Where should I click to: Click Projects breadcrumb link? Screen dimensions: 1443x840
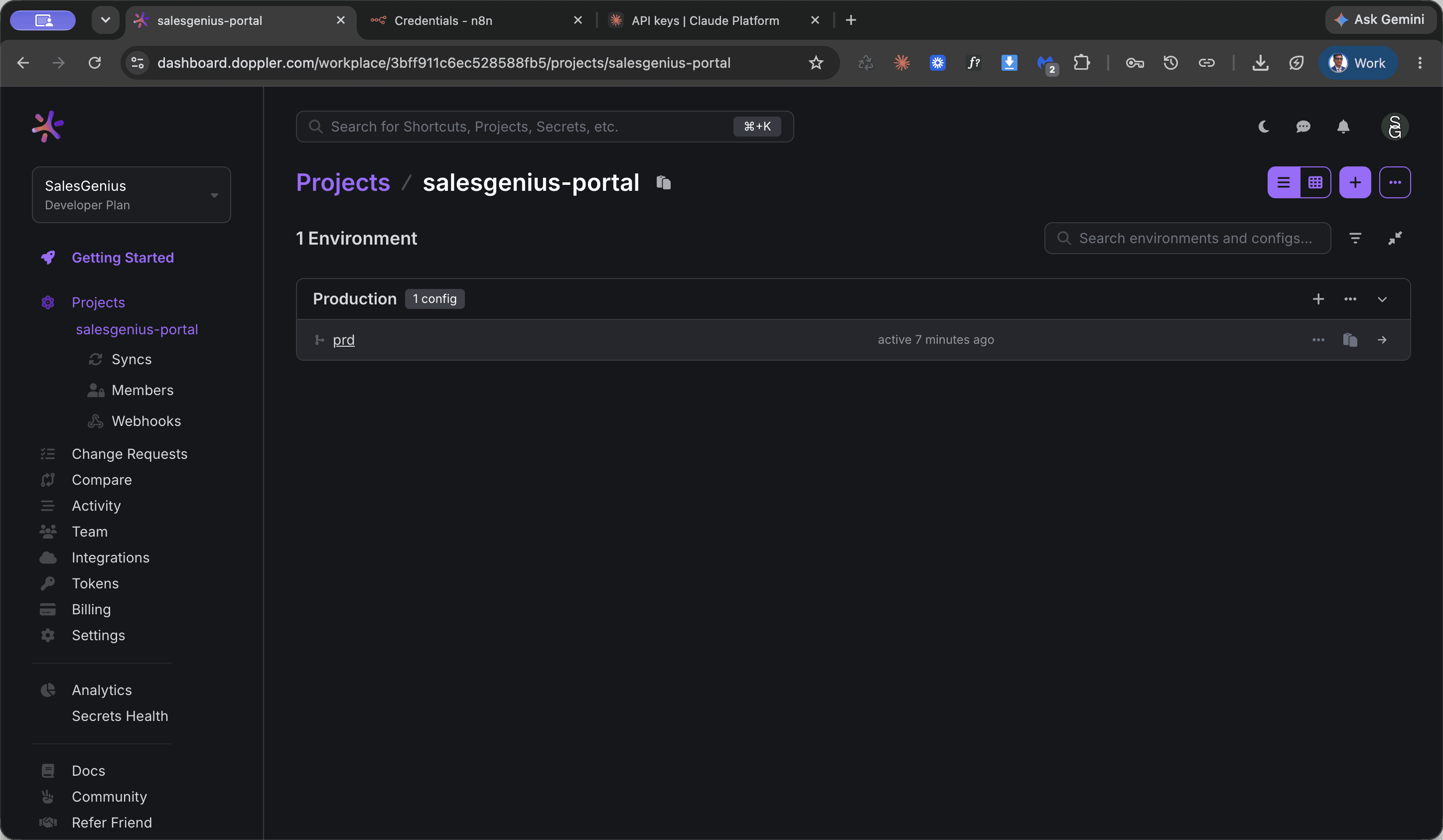(x=343, y=183)
